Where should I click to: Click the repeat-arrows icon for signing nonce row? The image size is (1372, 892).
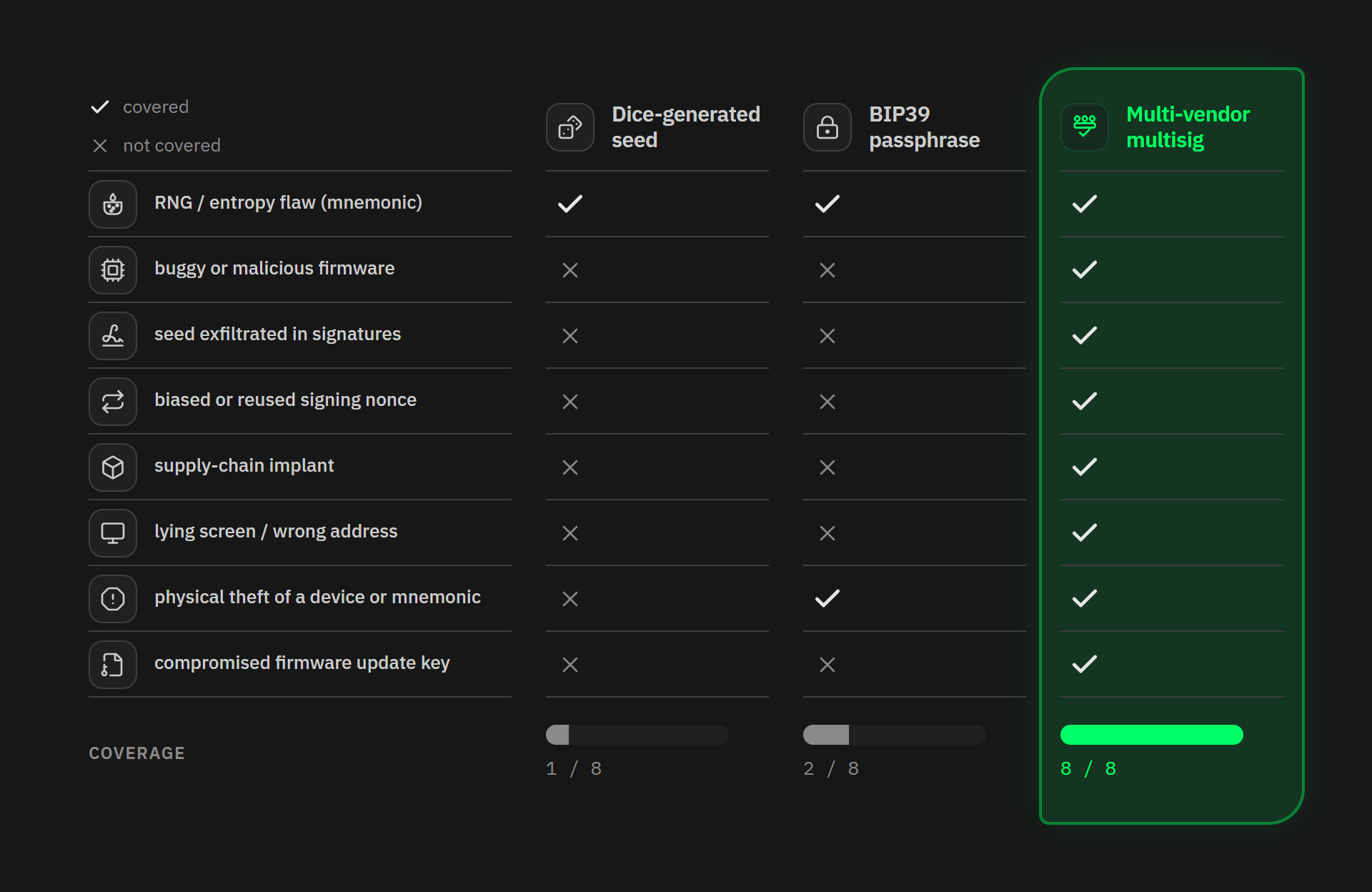click(113, 402)
